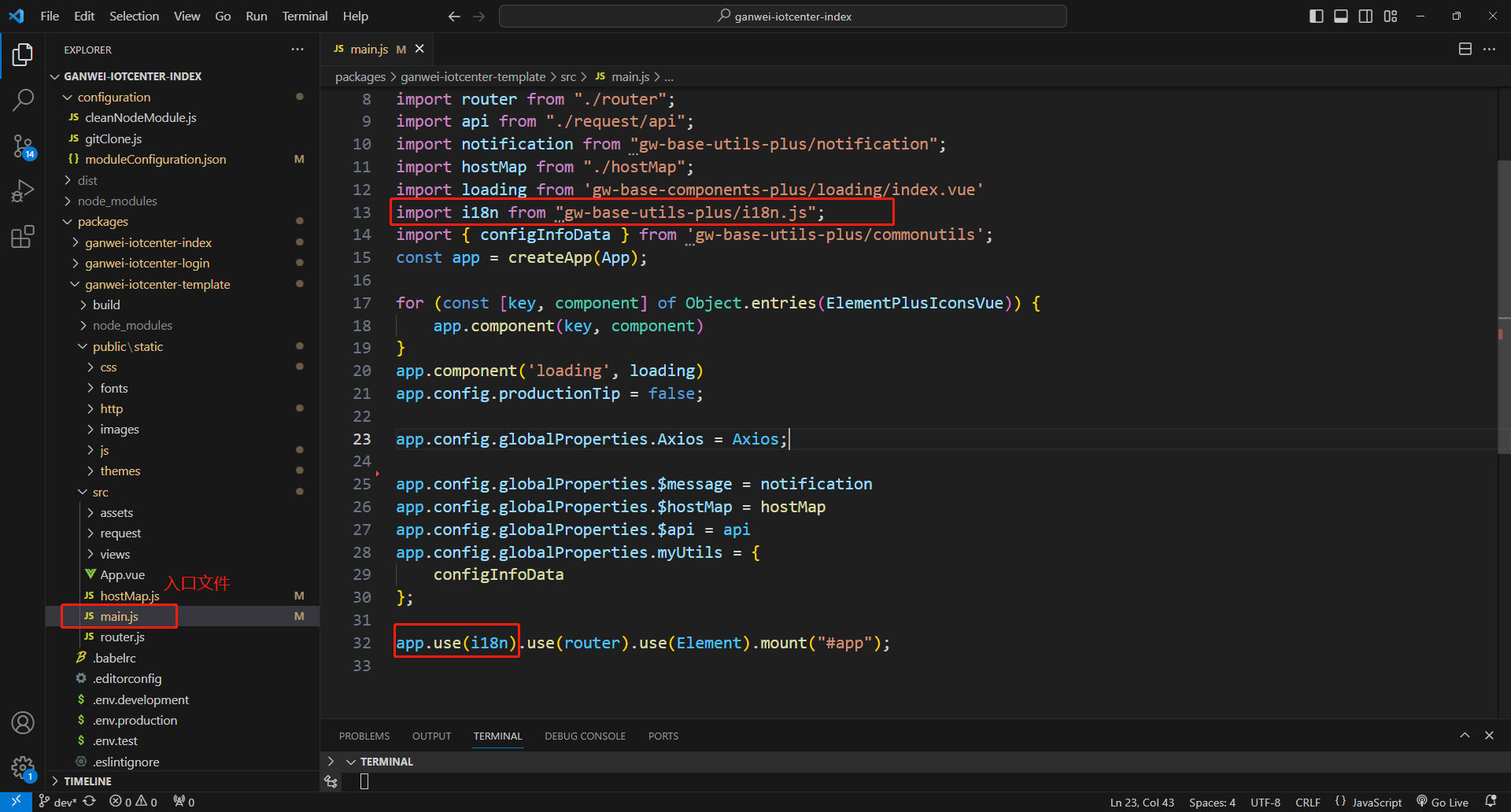Open router.js in the explorer

point(122,637)
